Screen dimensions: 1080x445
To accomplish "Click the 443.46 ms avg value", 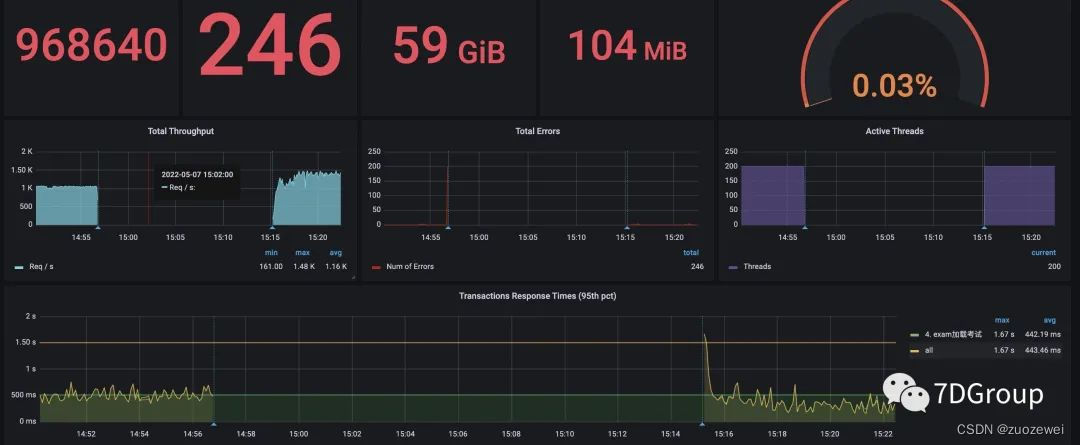I will (x=1041, y=351).
